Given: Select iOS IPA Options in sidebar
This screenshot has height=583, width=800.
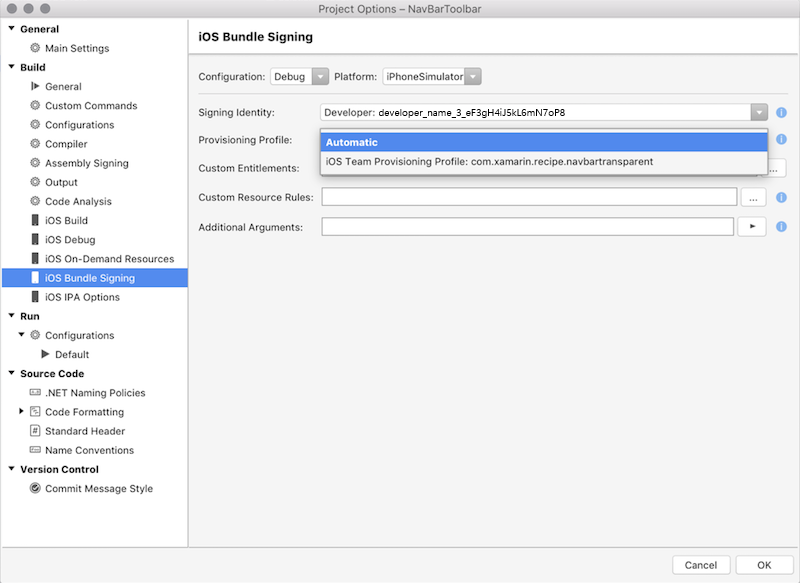Looking at the screenshot, I should (33, 296).
